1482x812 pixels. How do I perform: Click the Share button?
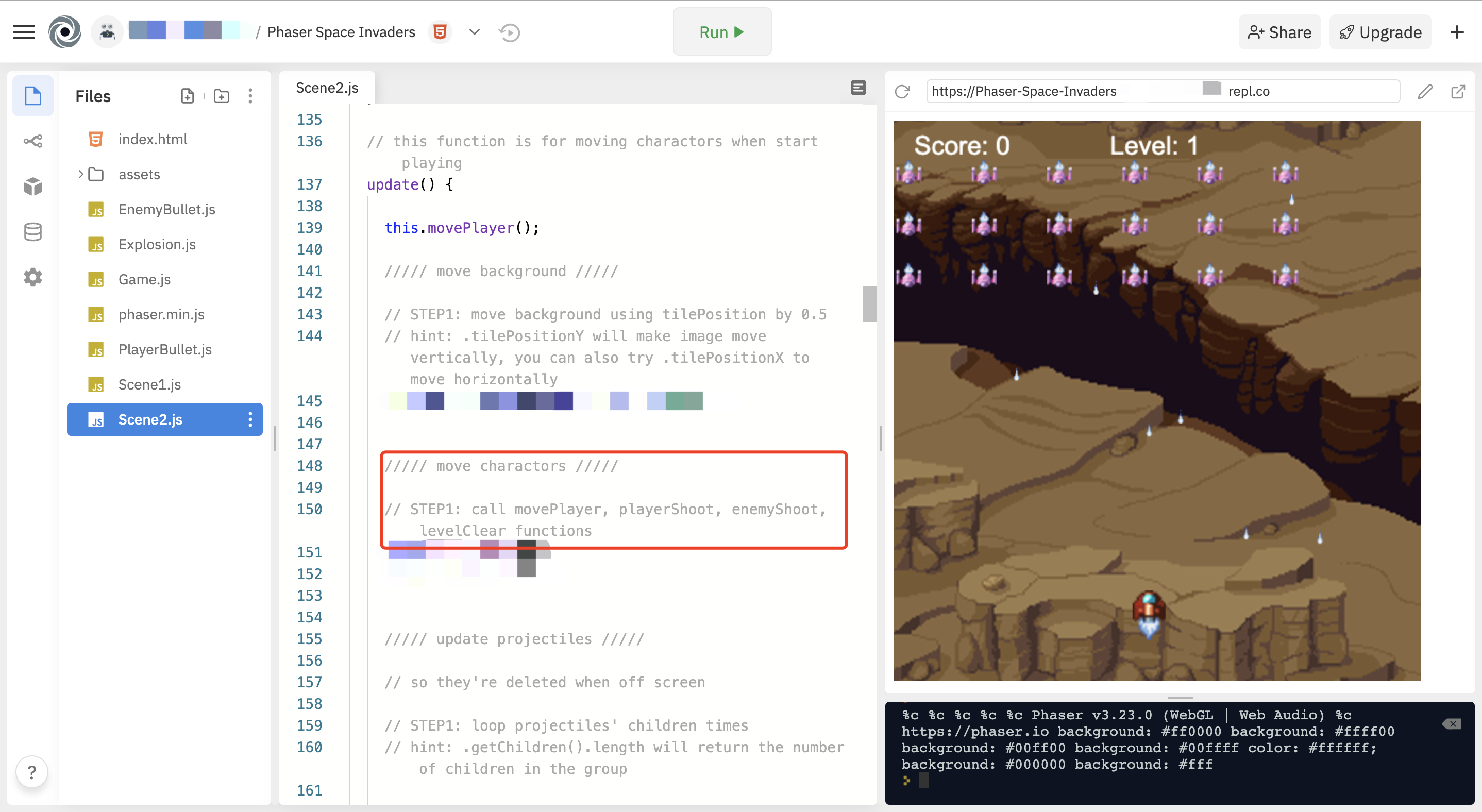(x=1279, y=32)
